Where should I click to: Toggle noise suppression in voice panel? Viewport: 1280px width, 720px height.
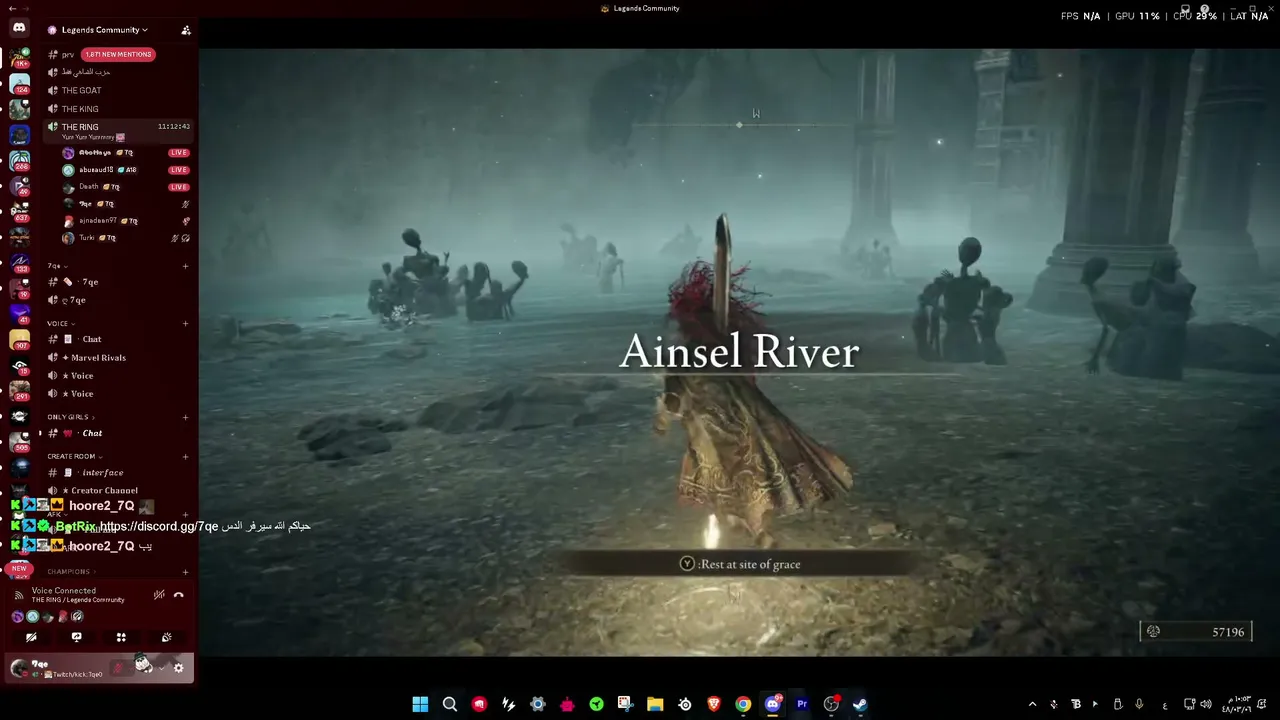pos(159,595)
